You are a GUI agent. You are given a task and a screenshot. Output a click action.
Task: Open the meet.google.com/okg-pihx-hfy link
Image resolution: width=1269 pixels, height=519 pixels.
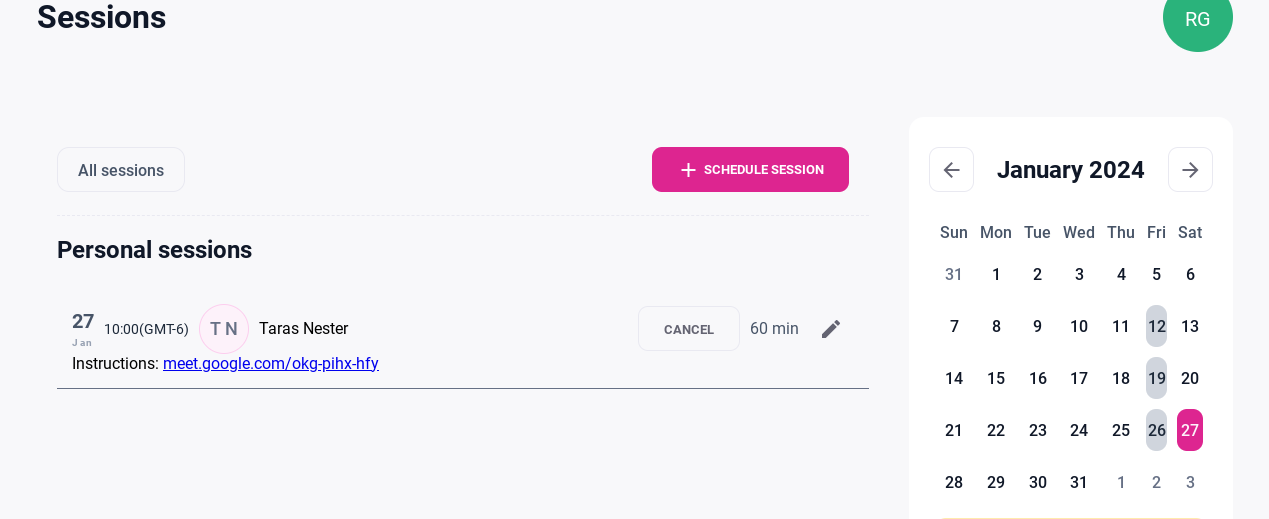pyautogui.click(x=271, y=363)
